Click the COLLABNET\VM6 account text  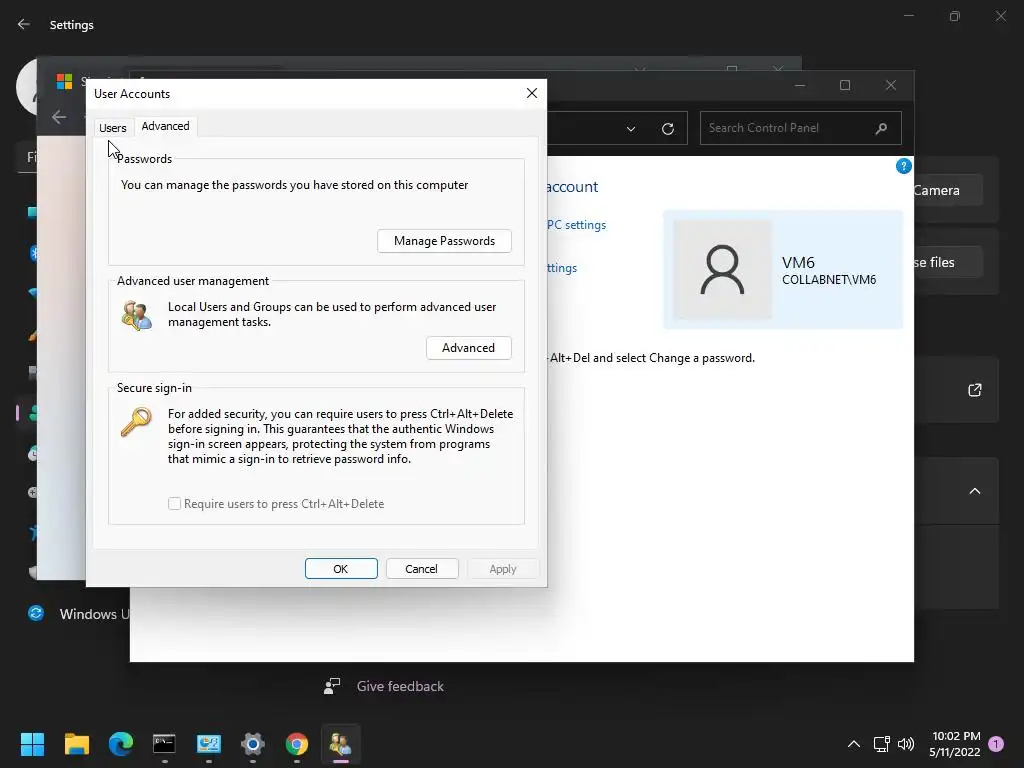click(829, 280)
